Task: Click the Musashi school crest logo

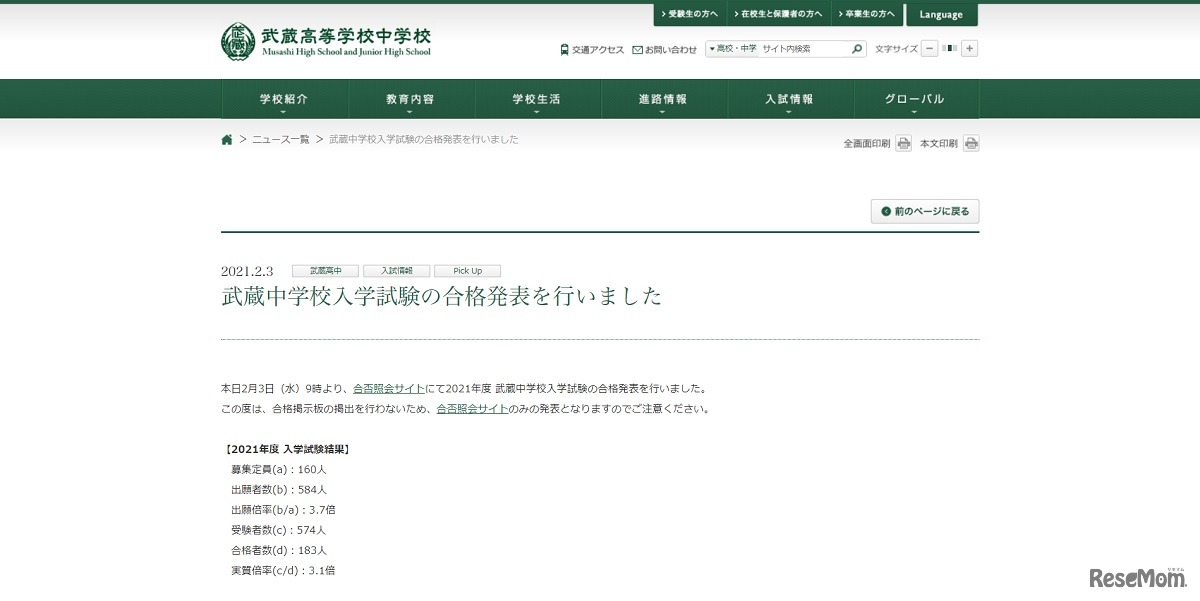Action: point(237,41)
